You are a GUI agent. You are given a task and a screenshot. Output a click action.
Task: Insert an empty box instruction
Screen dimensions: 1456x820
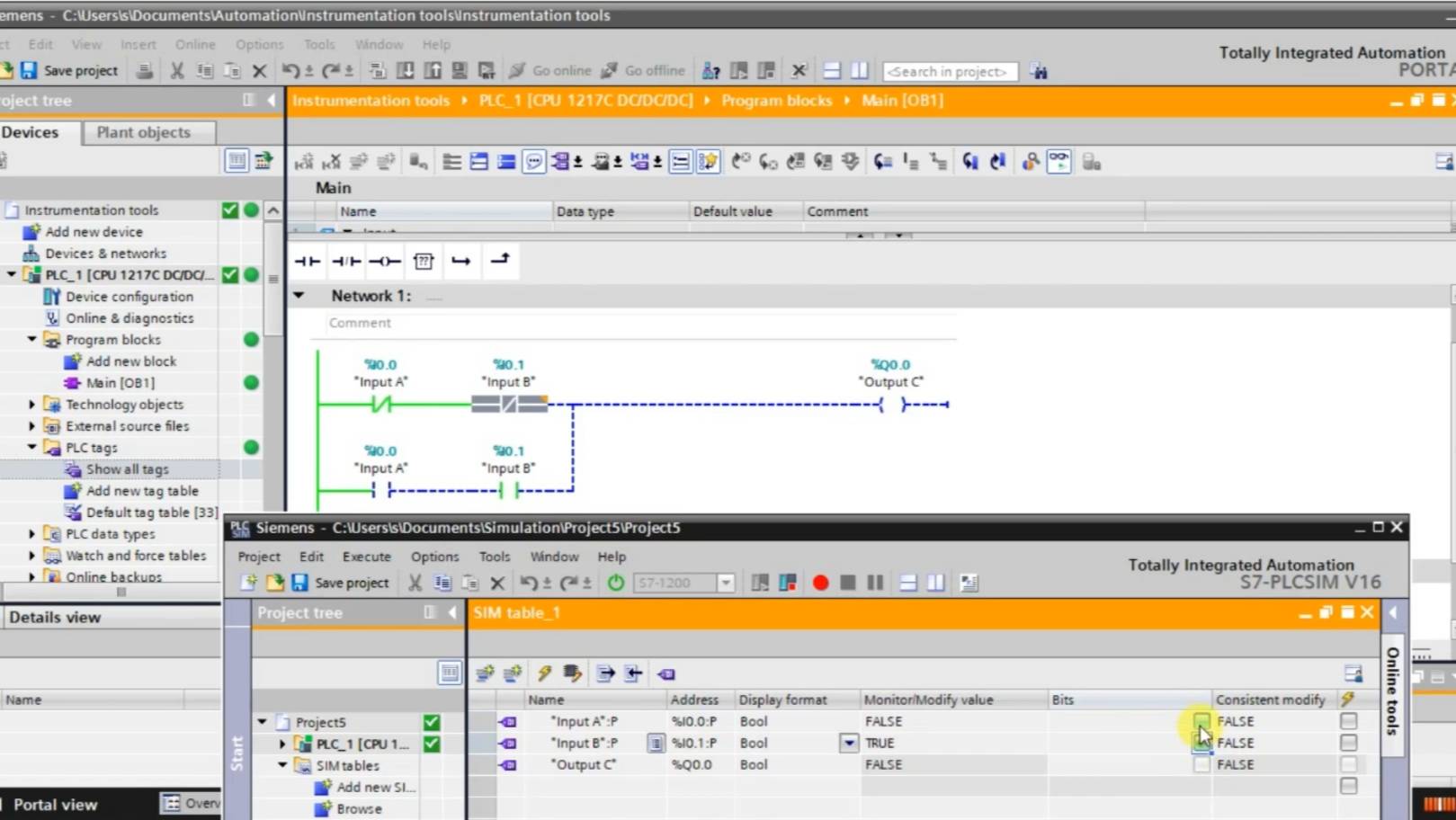click(424, 261)
